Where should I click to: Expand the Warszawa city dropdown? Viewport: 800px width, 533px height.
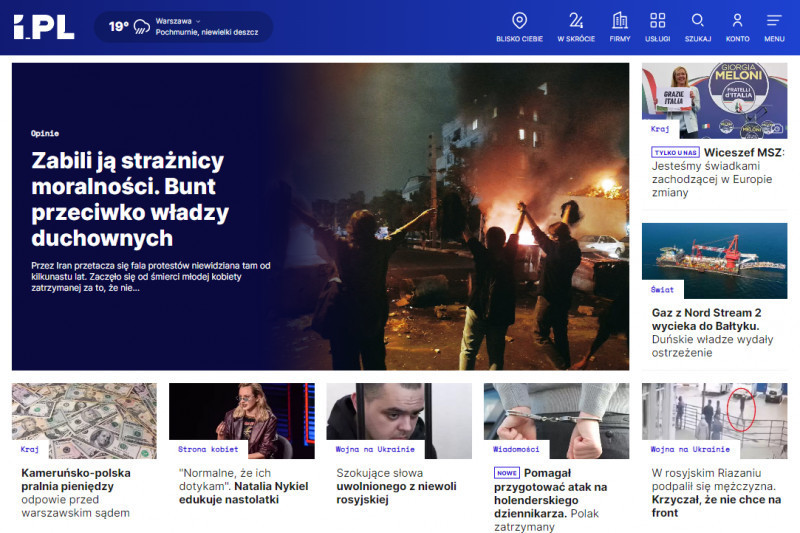178,20
